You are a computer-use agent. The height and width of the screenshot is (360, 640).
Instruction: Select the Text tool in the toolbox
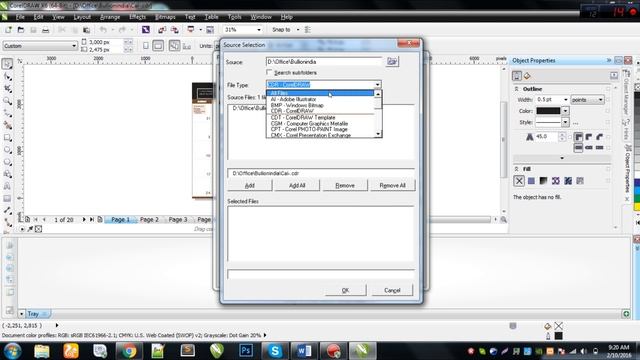tap(7, 187)
